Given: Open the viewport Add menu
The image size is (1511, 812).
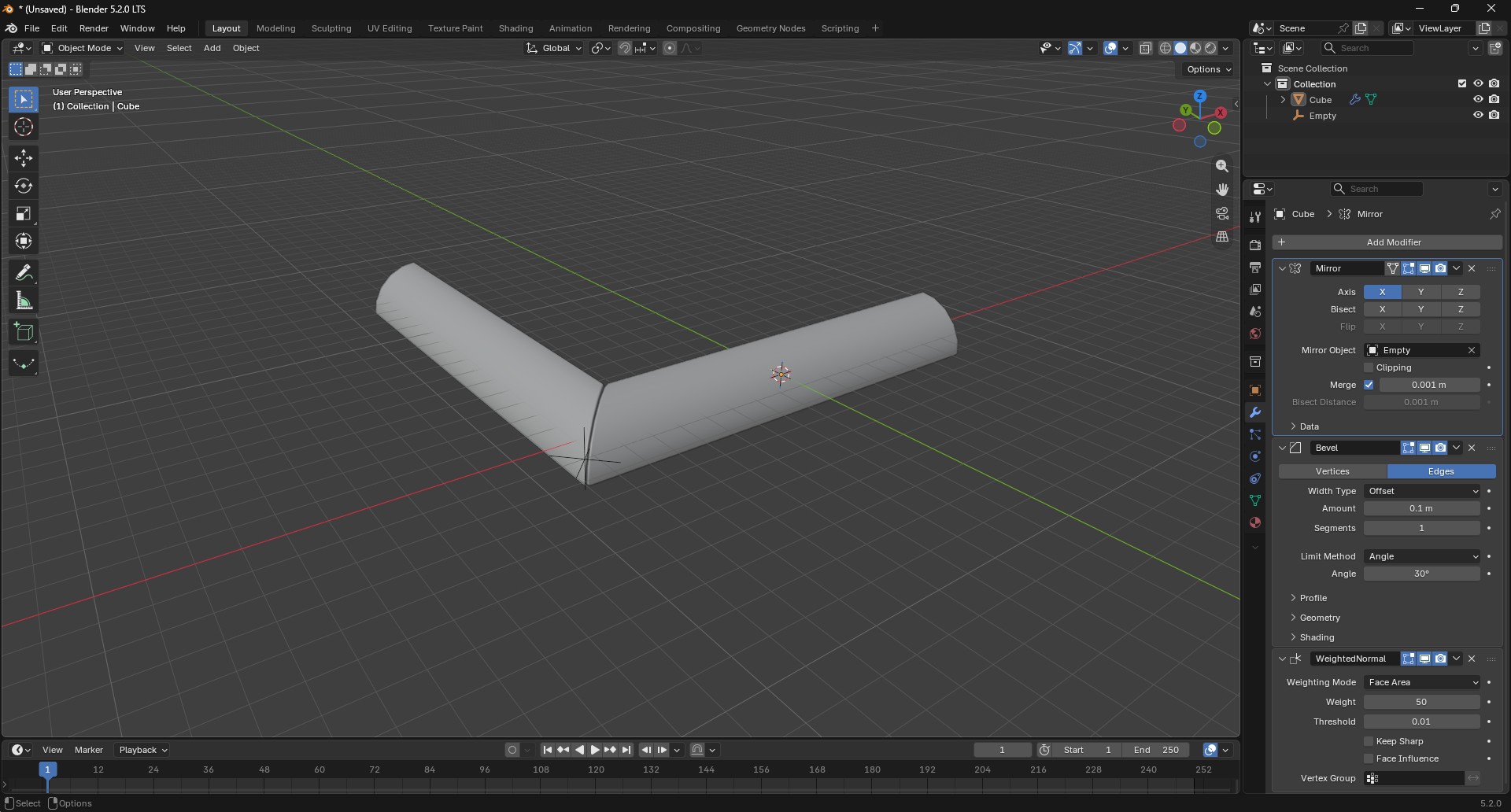Looking at the screenshot, I should click(212, 48).
